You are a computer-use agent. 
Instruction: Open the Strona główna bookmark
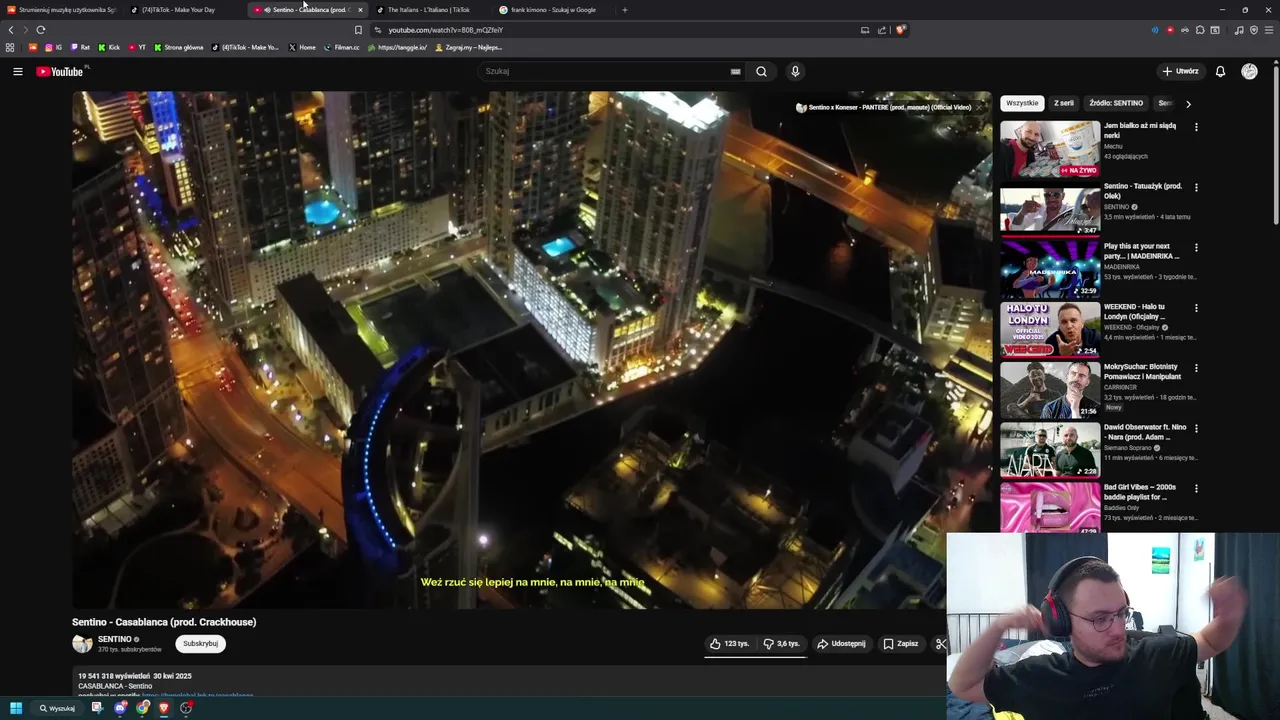(178, 47)
